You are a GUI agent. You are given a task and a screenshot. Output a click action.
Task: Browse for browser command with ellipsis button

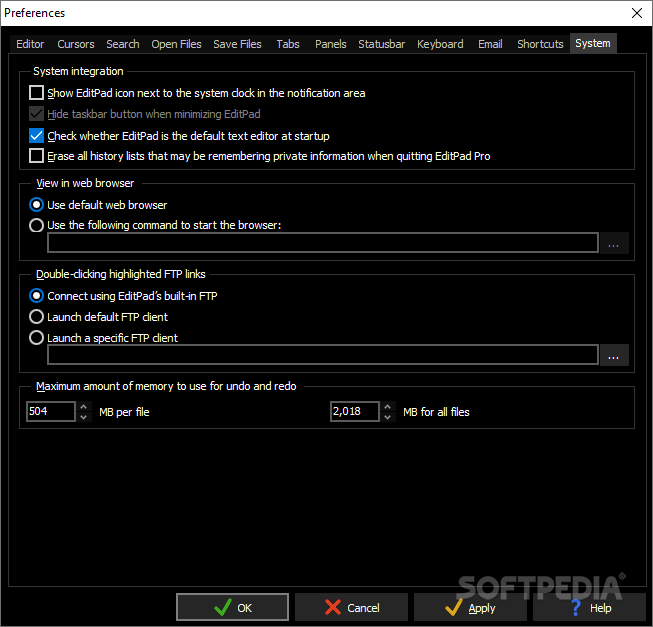(x=613, y=243)
